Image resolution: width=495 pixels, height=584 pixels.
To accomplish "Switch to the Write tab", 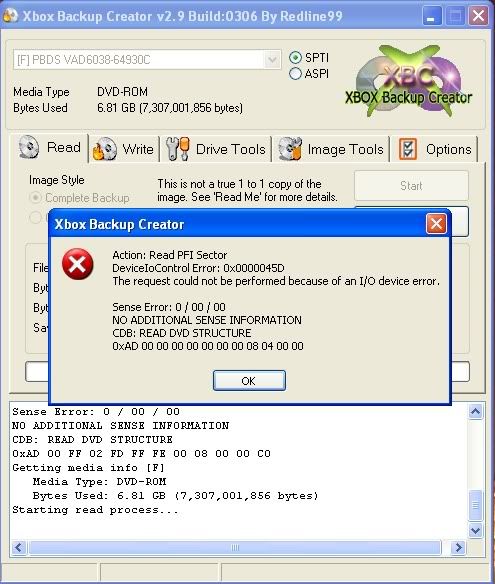I will pyautogui.click(x=124, y=149).
